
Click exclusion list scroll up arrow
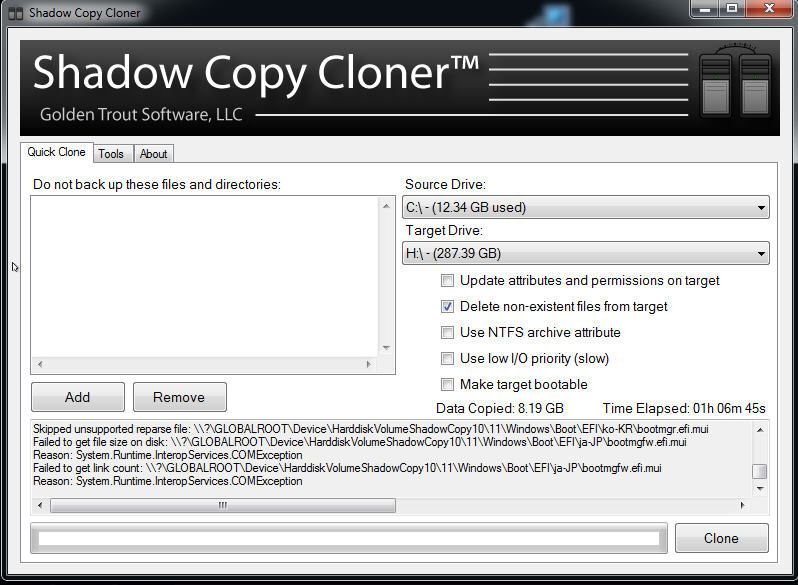pos(386,206)
